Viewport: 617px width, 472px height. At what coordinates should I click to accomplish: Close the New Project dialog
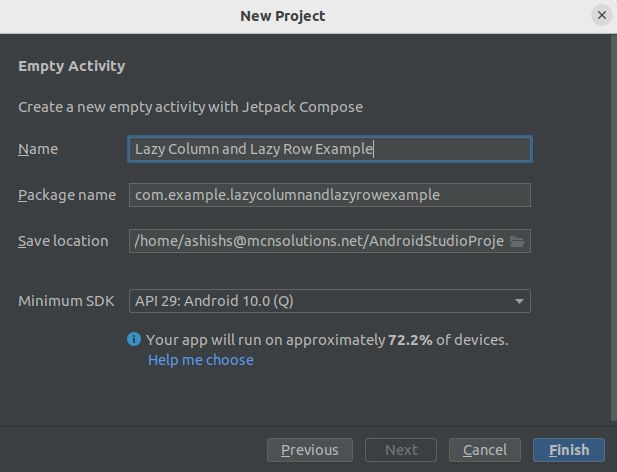(x=601, y=15)
